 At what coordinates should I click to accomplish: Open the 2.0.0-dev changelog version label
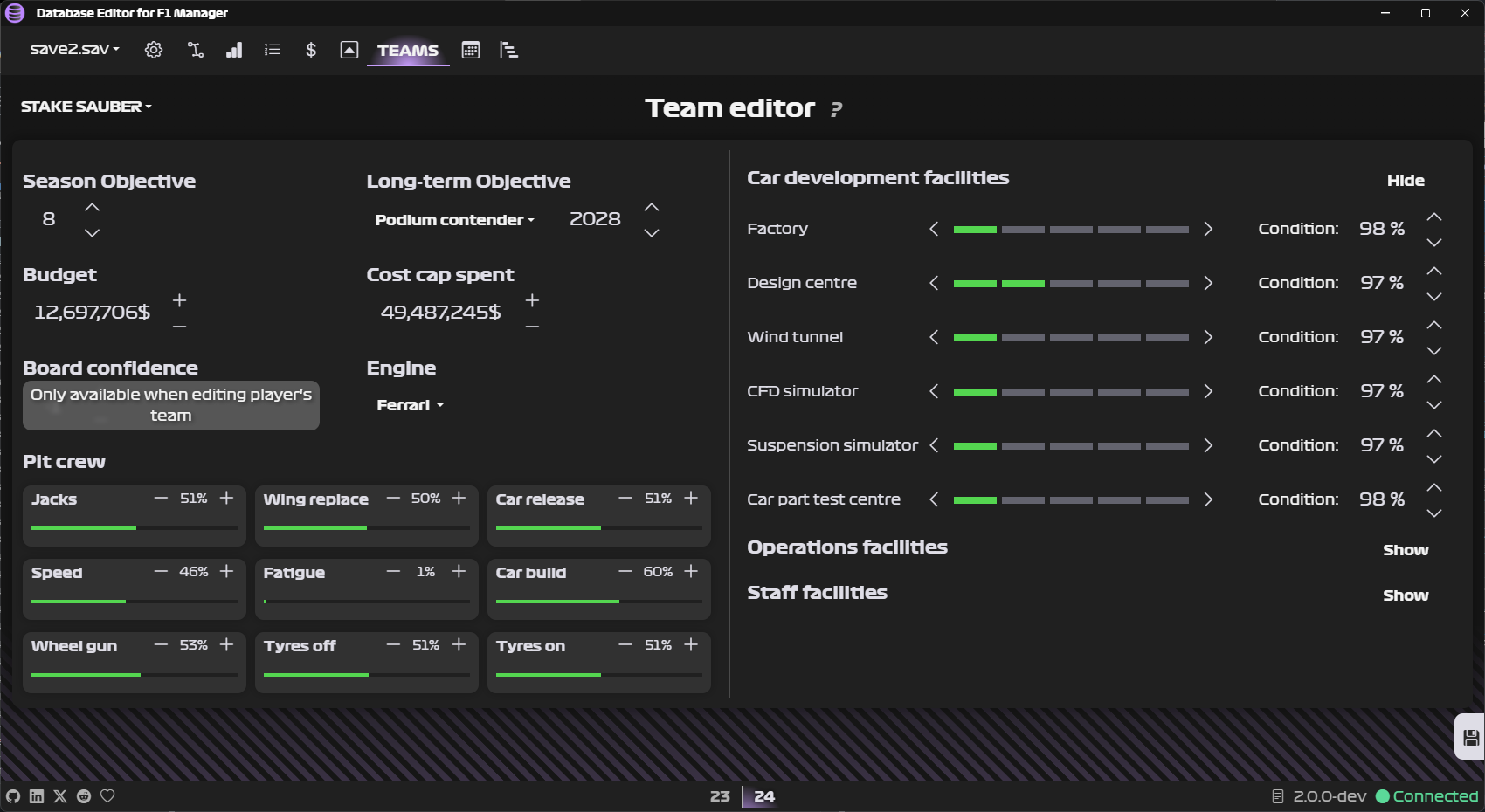(x=1320, y=796)
